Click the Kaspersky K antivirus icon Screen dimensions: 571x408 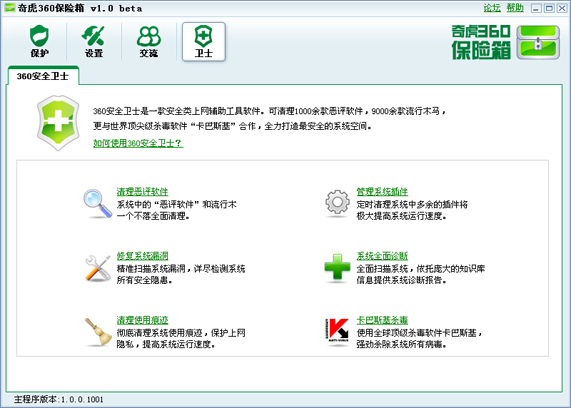337,331
